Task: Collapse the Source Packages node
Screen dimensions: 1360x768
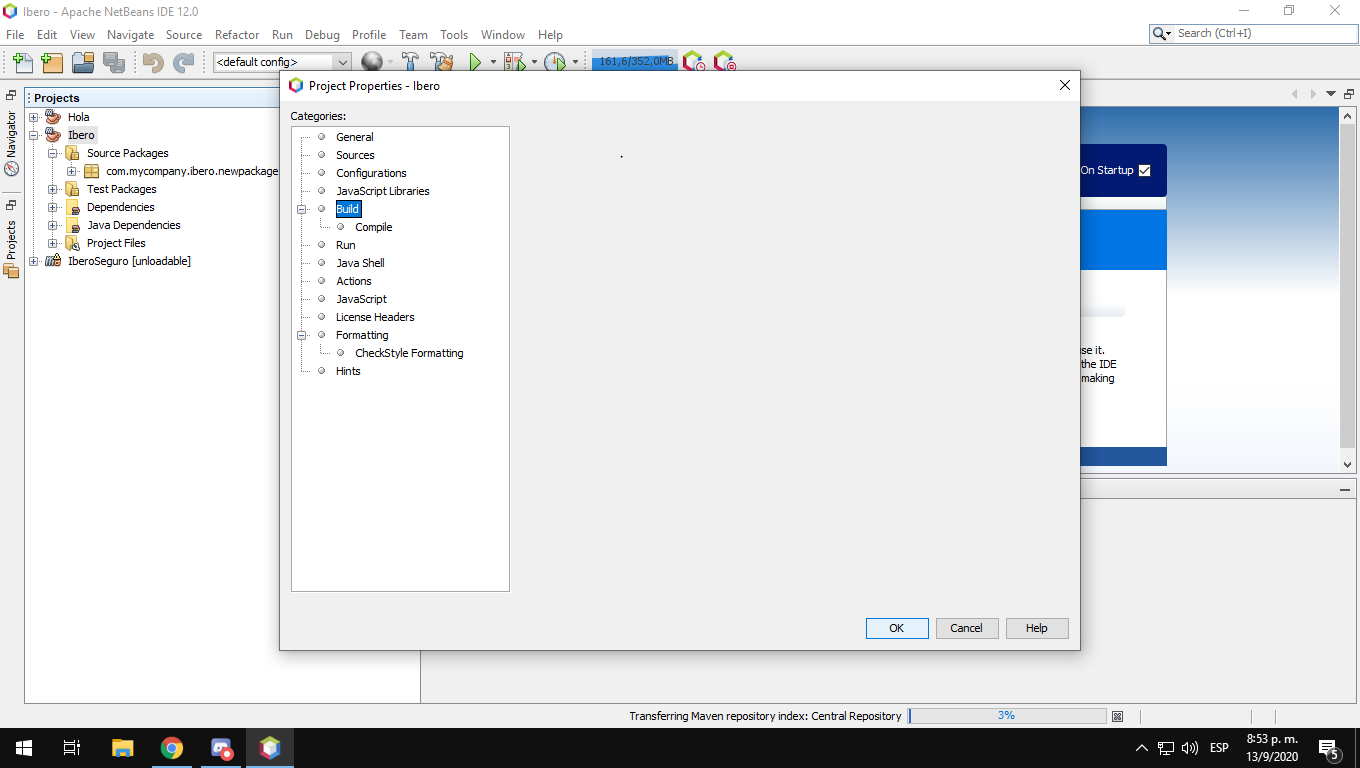Action: [x=53, y=153]
